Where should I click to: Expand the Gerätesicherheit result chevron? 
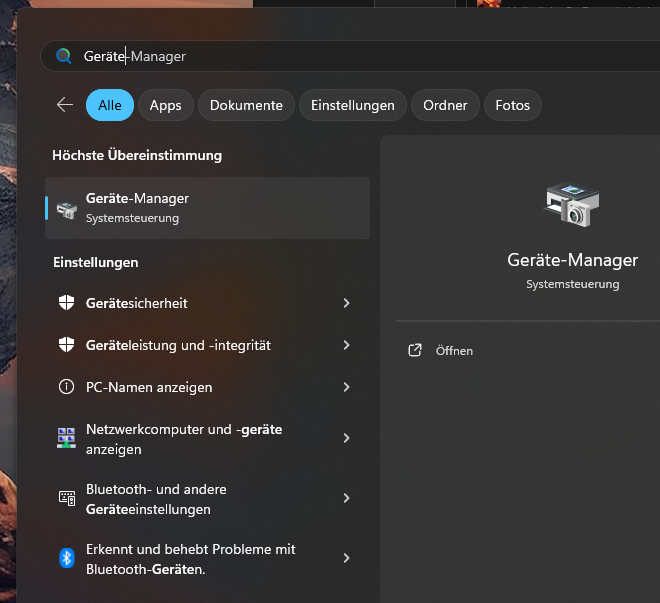pyautogui.click(x=346, y=303)
